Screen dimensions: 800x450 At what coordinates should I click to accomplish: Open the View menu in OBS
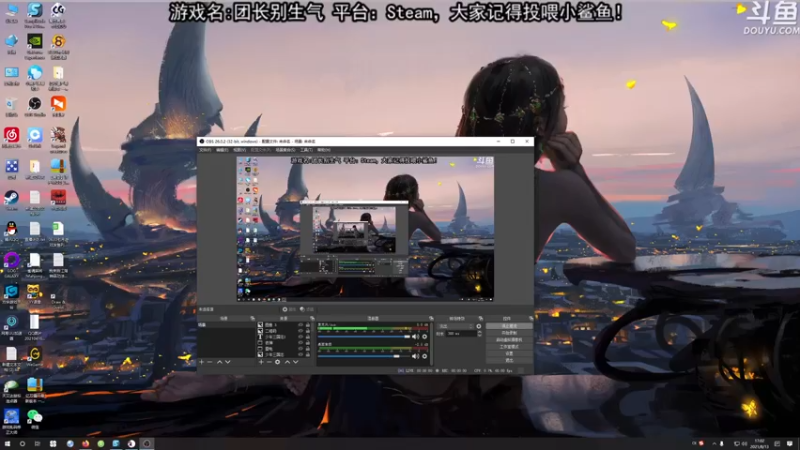click(239, 150)
